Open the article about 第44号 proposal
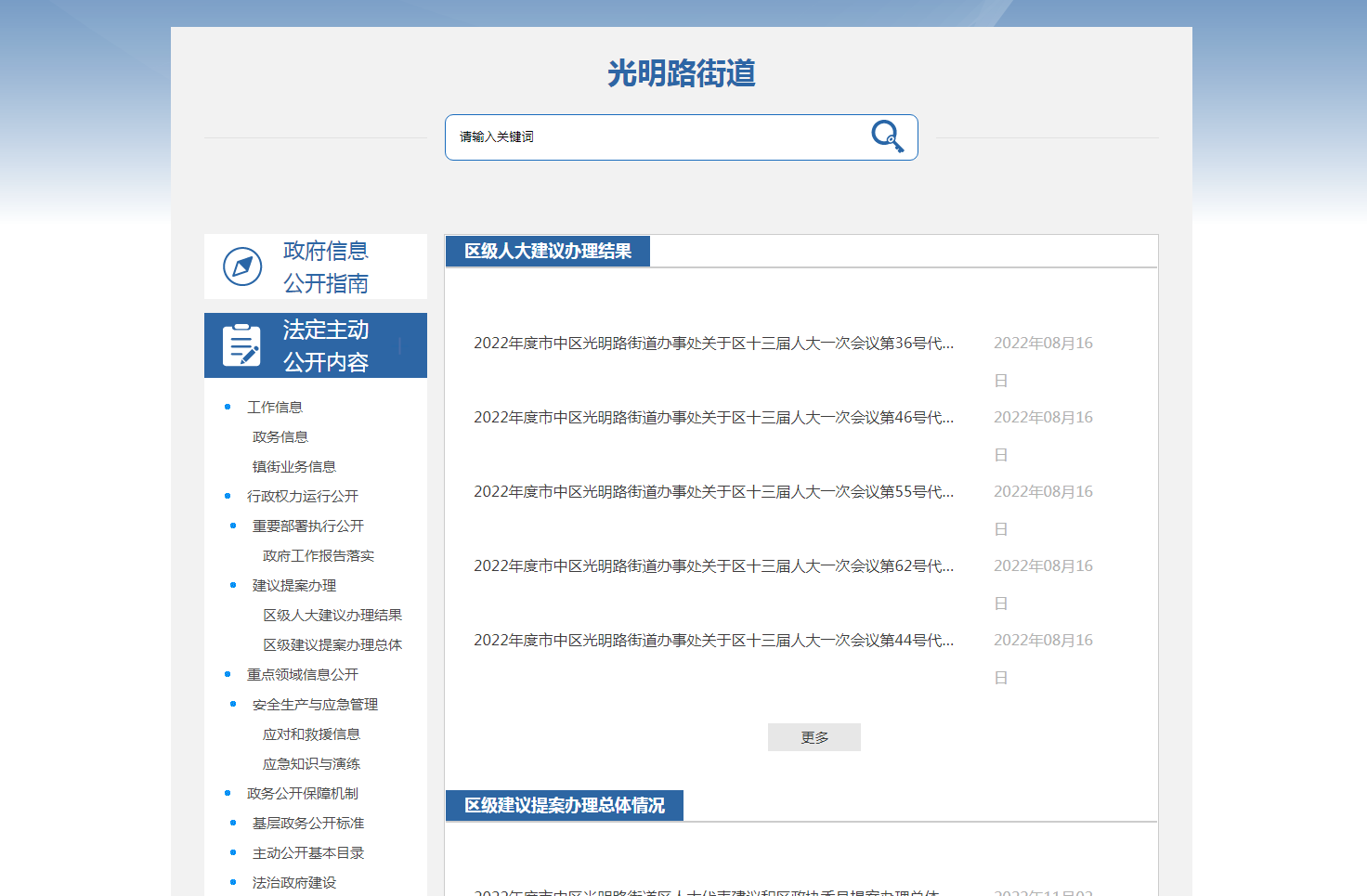 click(x=712, y=641)
